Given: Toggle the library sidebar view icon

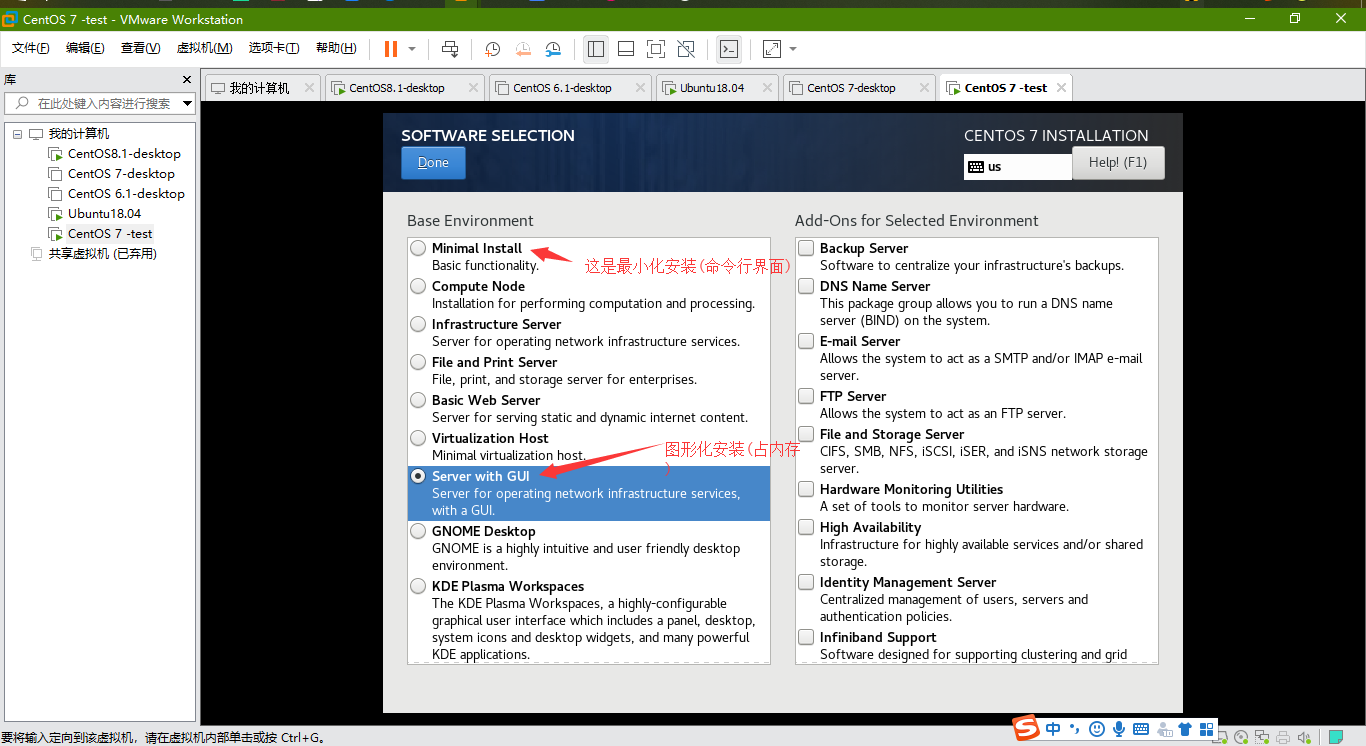Looking at the screenshot, I should tap(596, 48).
